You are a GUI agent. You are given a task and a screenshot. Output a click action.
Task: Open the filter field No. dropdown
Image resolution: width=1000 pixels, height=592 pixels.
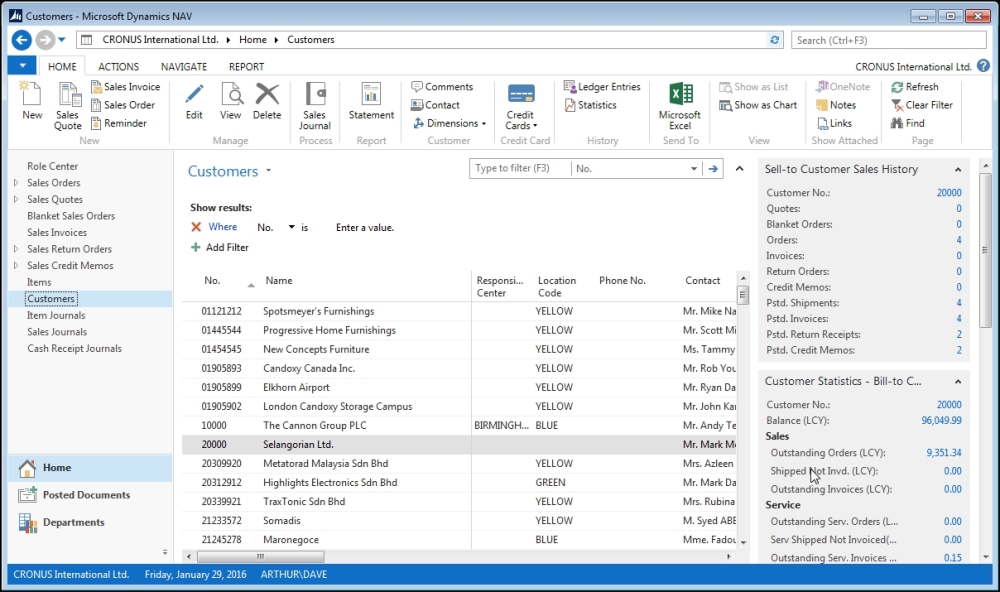(x=693, y=168)
